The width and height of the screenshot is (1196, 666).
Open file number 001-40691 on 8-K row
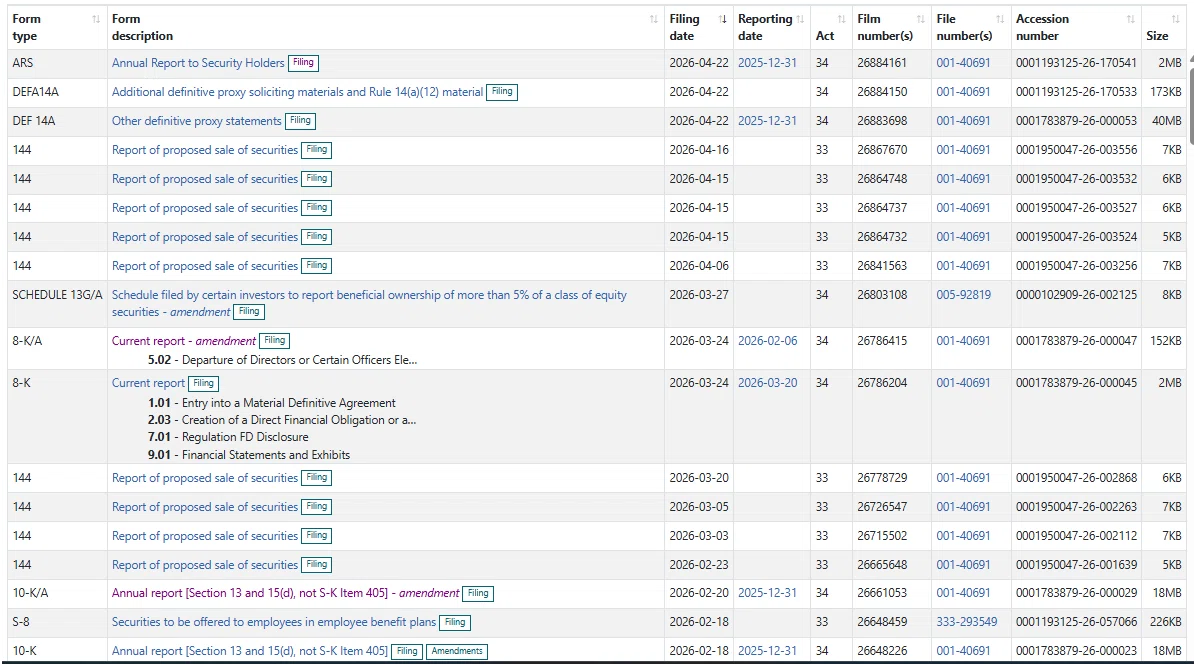[x=963, y=383]
